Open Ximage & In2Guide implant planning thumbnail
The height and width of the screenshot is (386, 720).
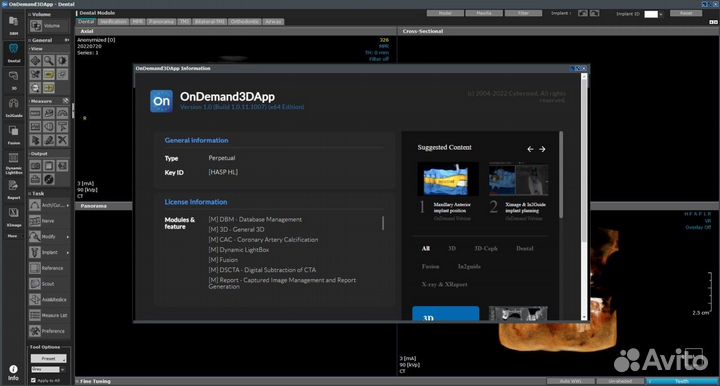coord(518,179)
